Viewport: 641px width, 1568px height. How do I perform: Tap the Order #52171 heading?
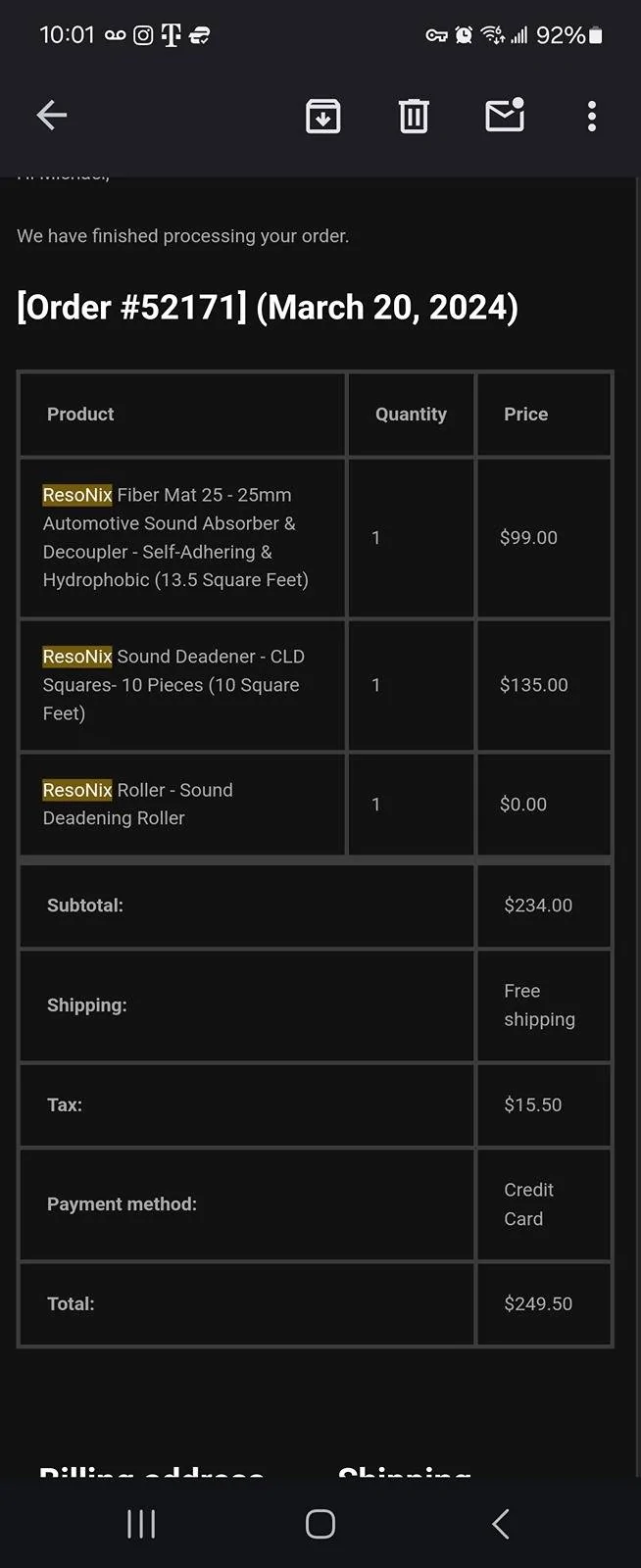point(268,307)
